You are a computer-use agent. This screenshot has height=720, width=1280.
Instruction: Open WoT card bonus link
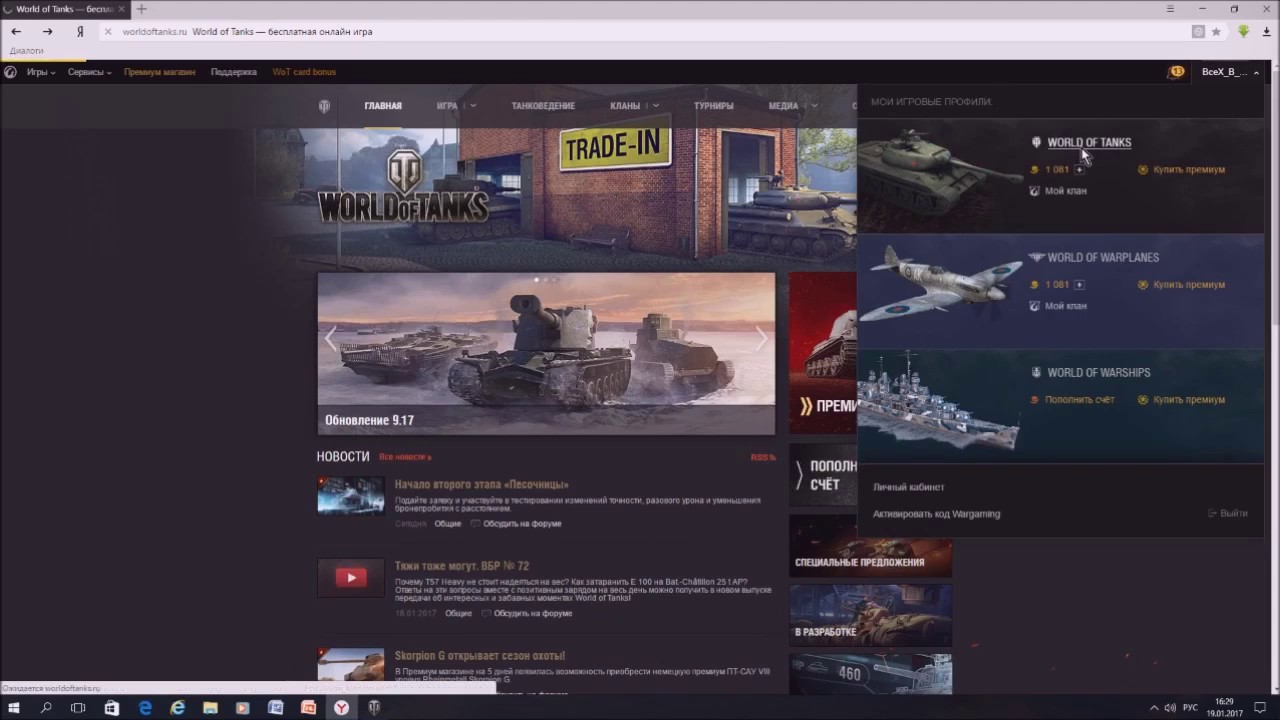[304, 72]
